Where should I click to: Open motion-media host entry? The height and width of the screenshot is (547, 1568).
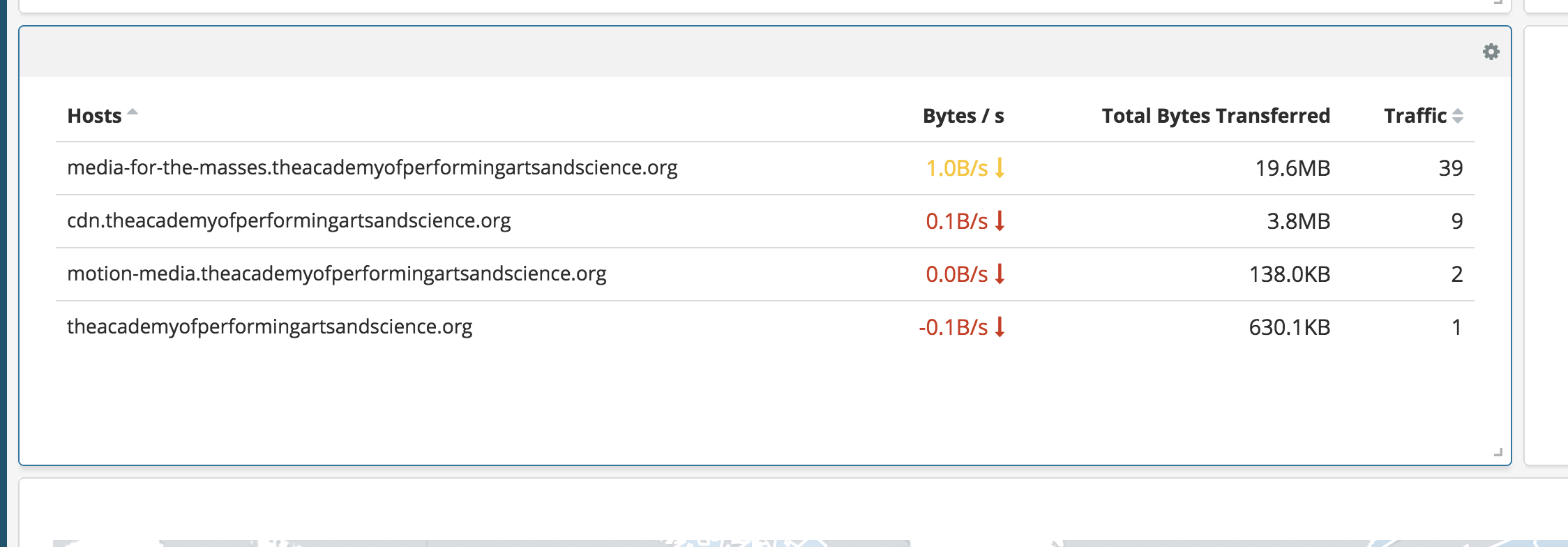click(337, 275)
